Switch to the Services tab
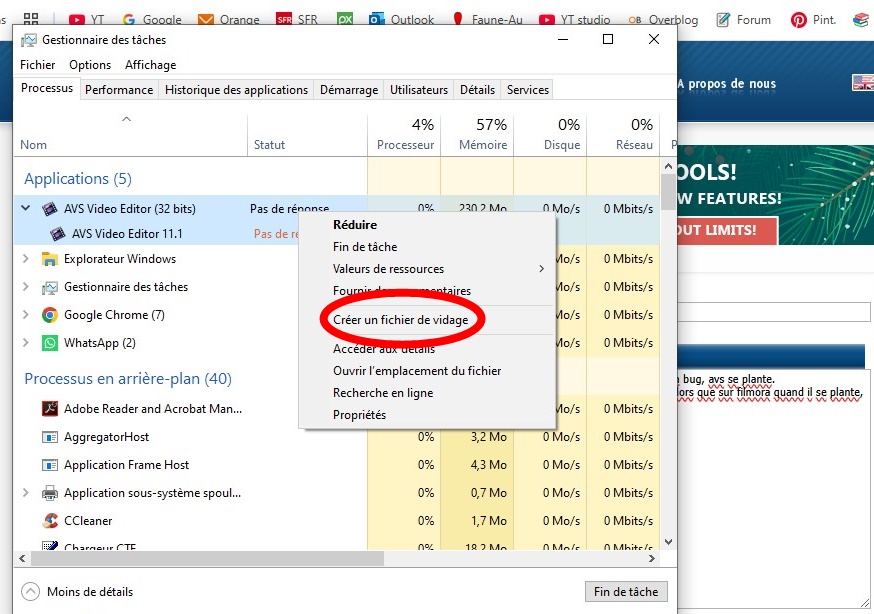 [x=528, y=90]
